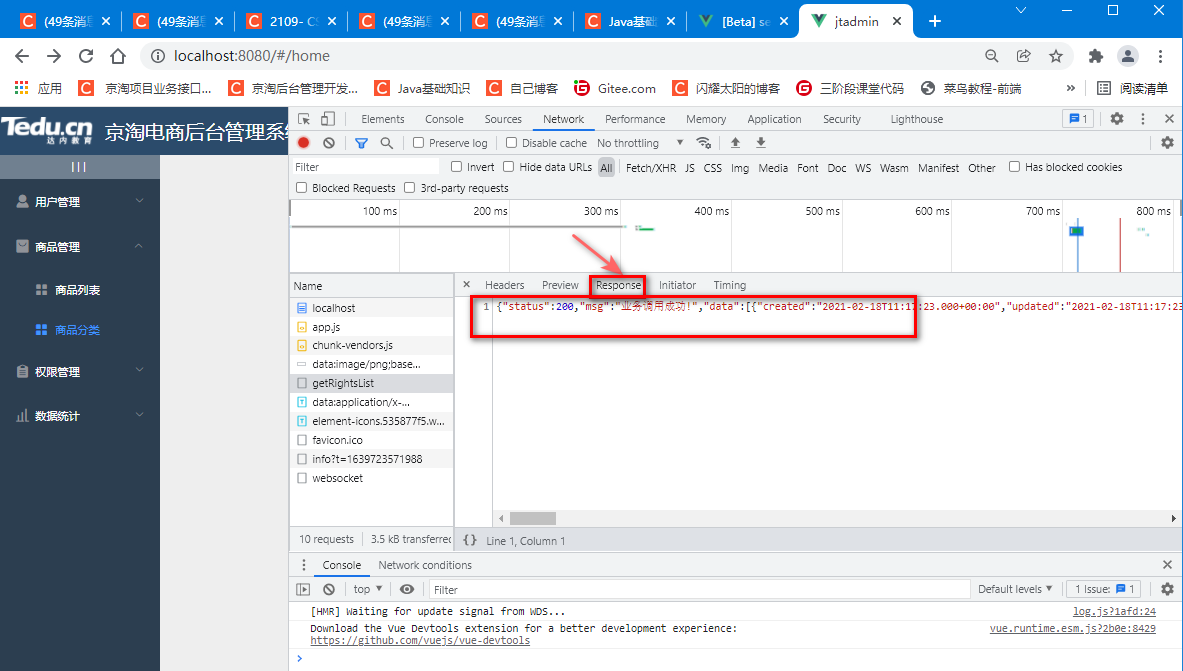Open the Preview tab of the request
Screen dimensions: 1183x671
pyautogui.click(x=560, y=285)
